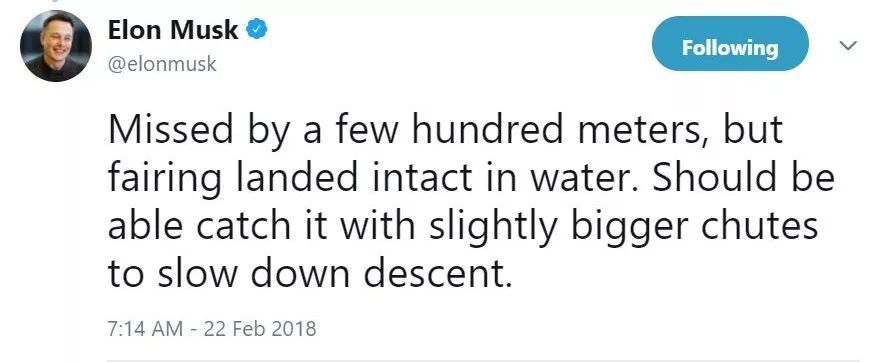
Task: Open the tweet timestamp 7:14 AM link
Action: point(145,329)
